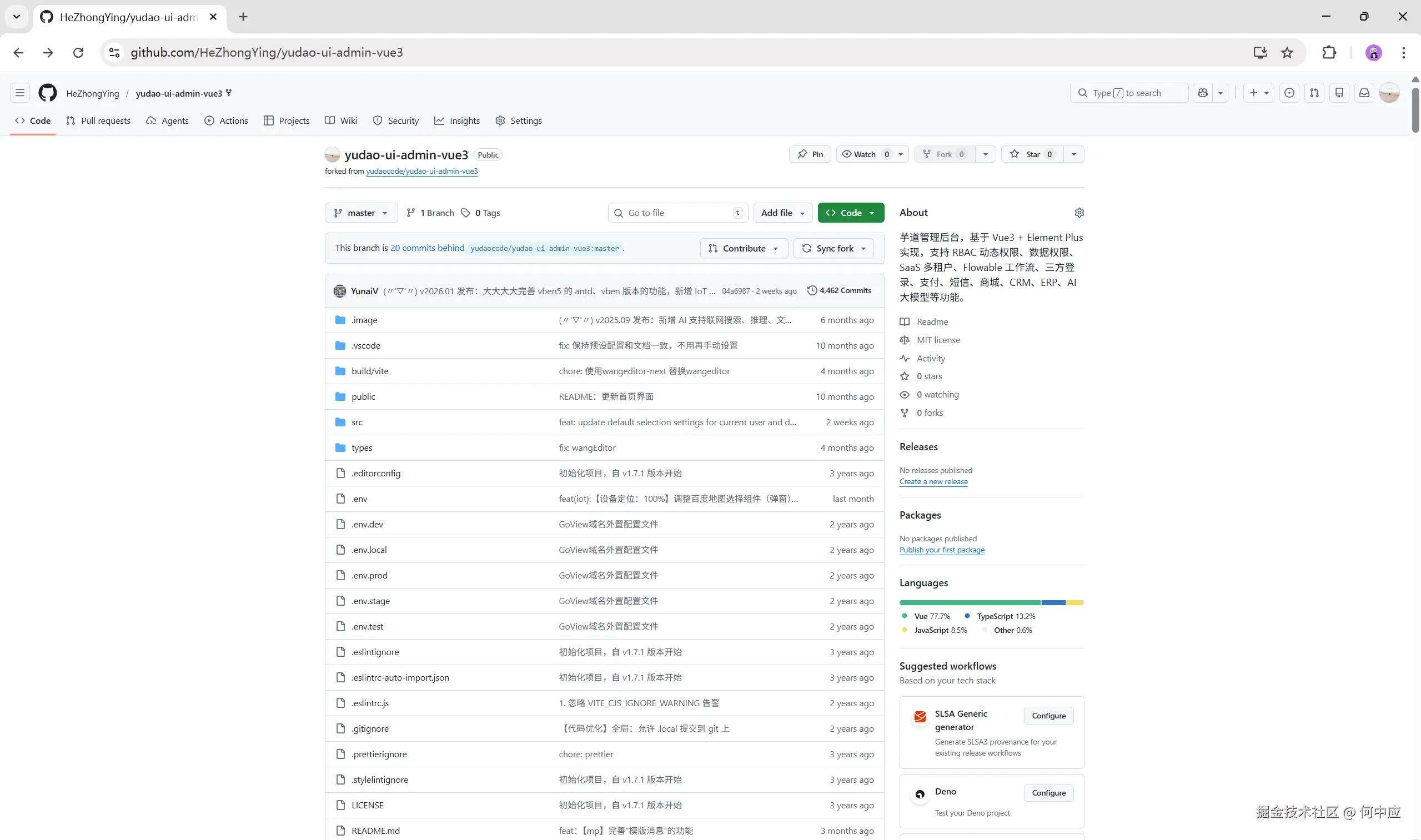
Task: Expand the Sync fork dropdown
Action: [x=834, y=249]
